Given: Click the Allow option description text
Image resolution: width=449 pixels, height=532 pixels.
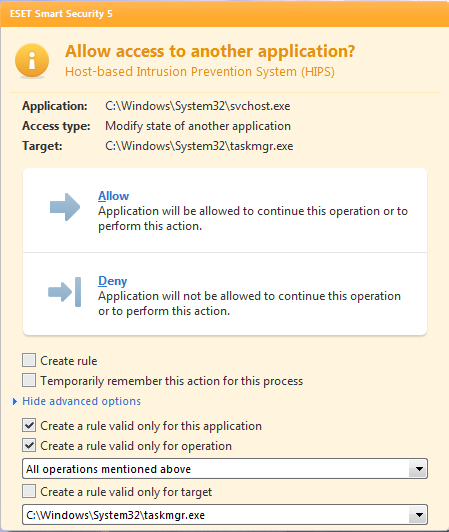Looking at the screenshot, I should click(253, 218).
